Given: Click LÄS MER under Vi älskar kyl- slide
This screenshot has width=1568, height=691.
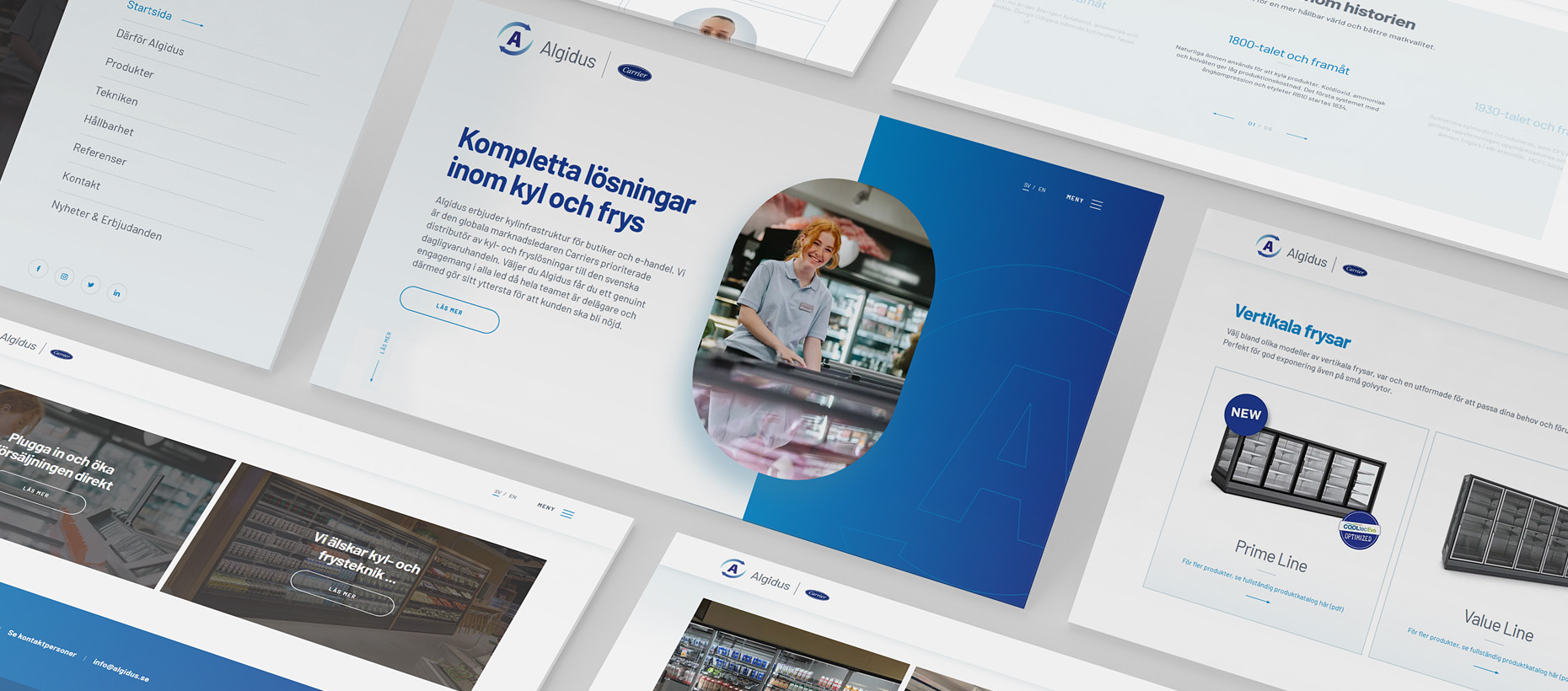Looking at the screenshot, I should coord(342,593).
